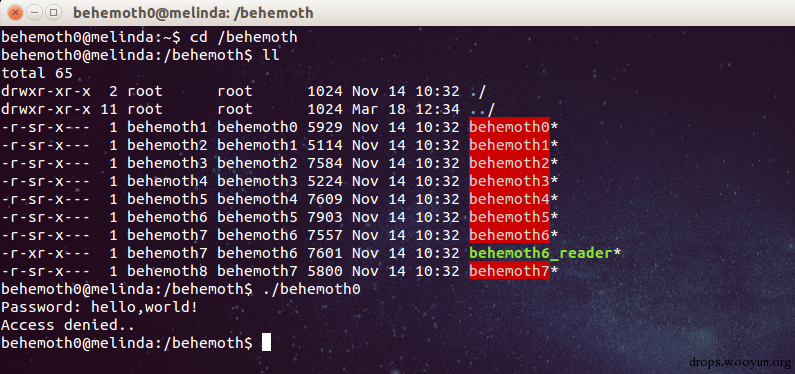
Task: Click file size '7601'
Action: tap(325, 253)
